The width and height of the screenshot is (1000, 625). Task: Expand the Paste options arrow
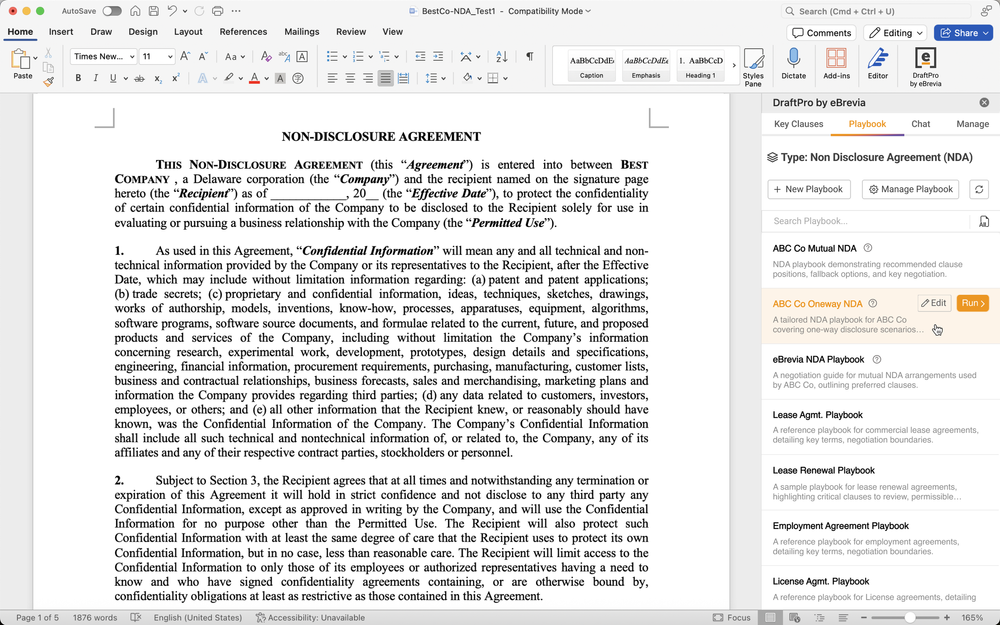pyautogui.click(x=36, y=58)
